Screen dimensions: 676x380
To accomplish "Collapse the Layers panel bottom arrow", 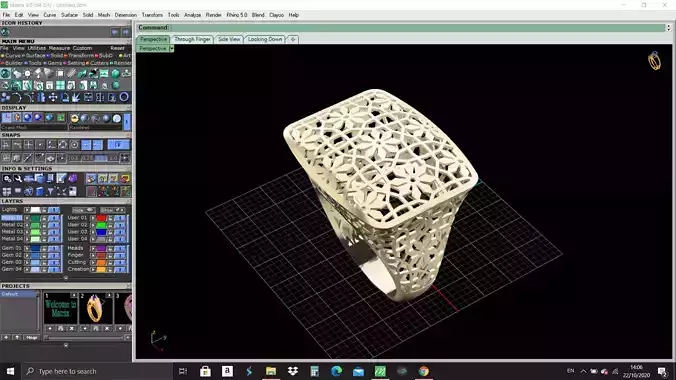I will tap(66, 278).
